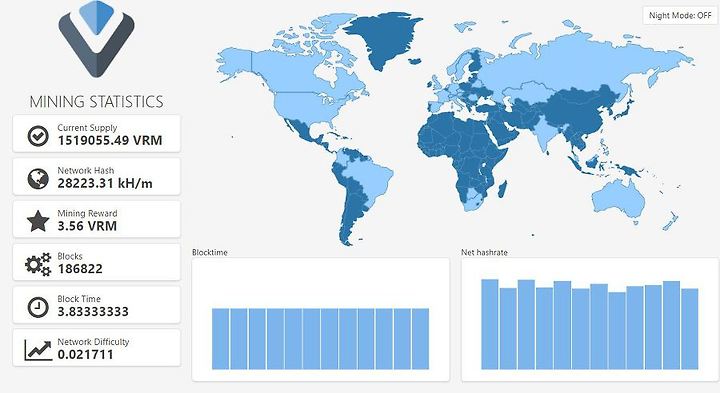Click the Block Time clock icon

click(38, 307)
